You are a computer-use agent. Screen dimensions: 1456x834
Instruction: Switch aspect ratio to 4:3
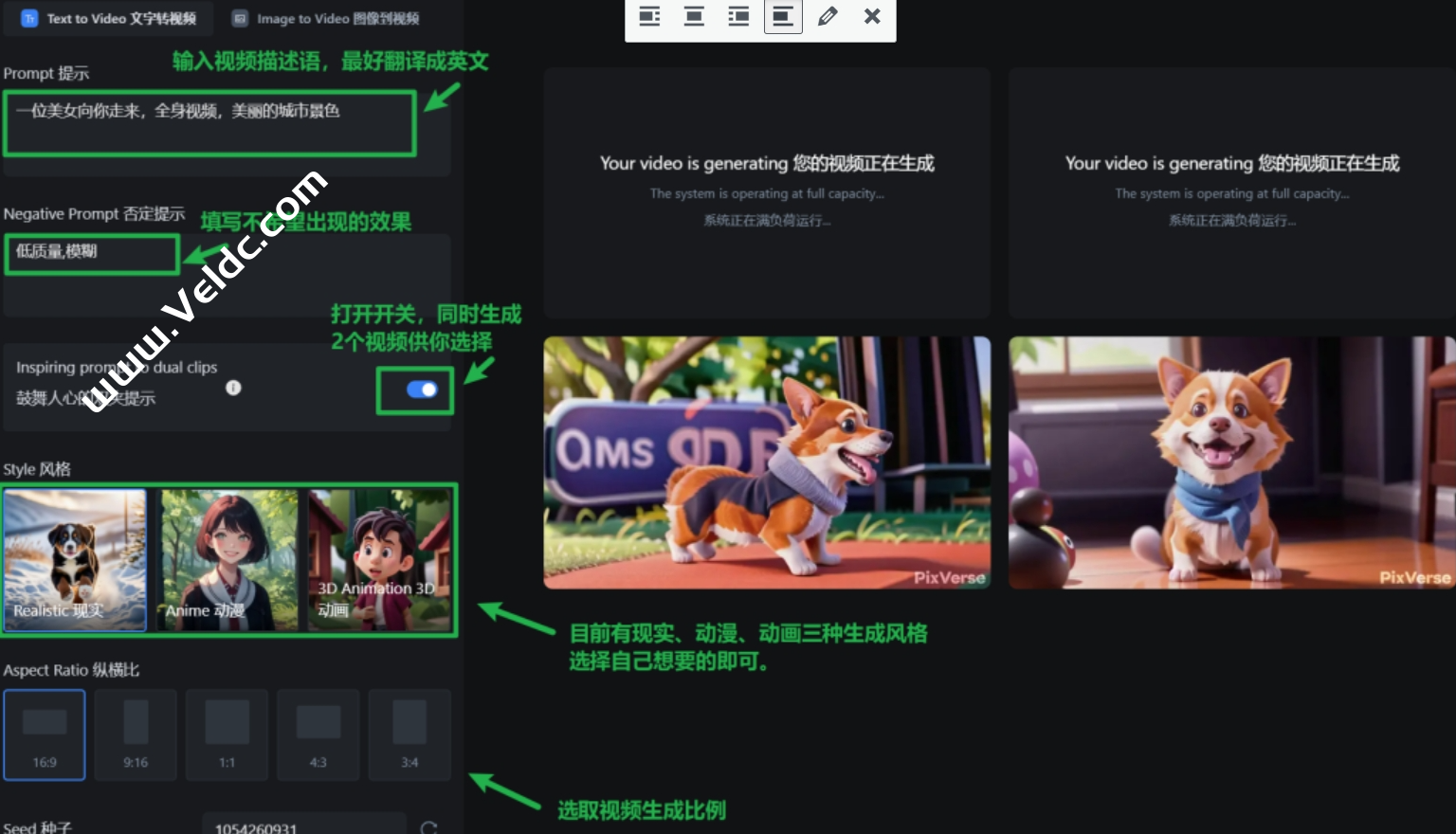pyautogui.click(x=318, y=734)
